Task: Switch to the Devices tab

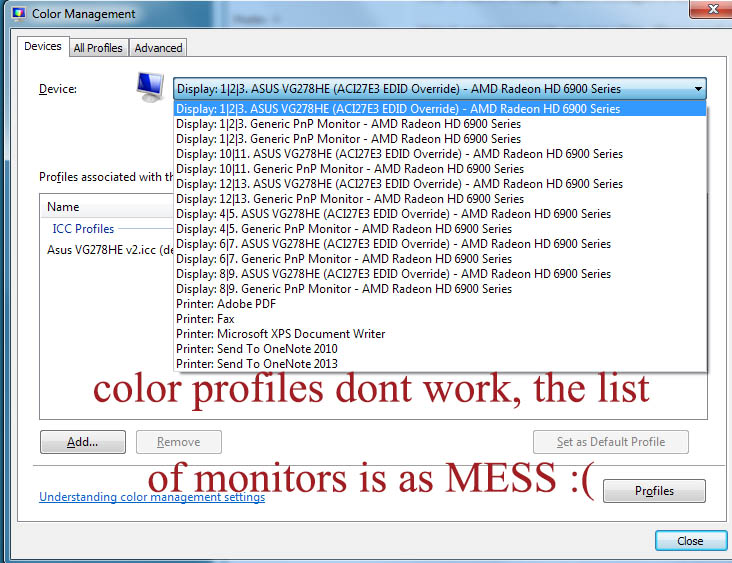Action: 43,46
